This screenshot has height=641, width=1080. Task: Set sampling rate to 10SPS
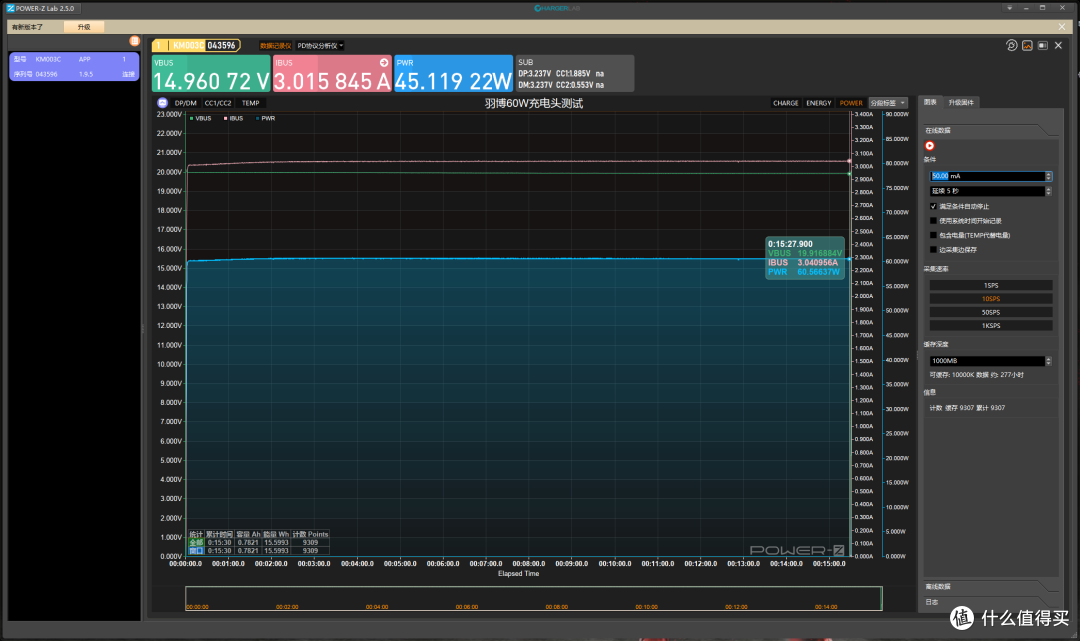pyautogui.click(x=990, y=299)
